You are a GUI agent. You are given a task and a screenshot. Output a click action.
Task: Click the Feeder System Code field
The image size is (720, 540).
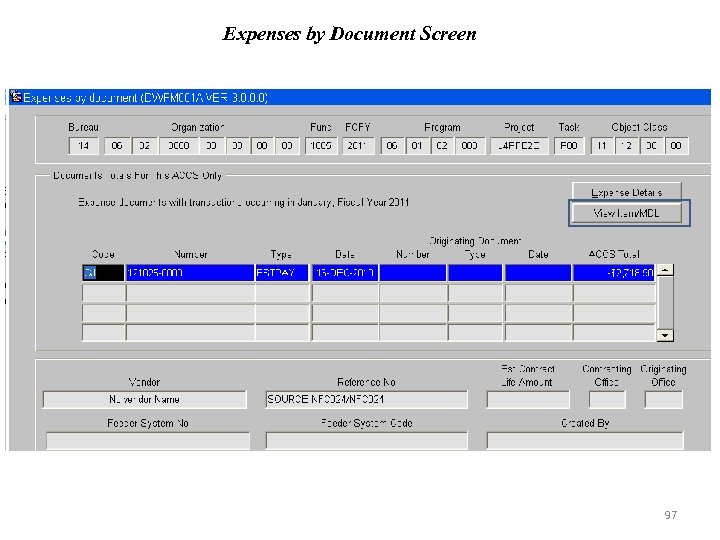click(366, 441)
